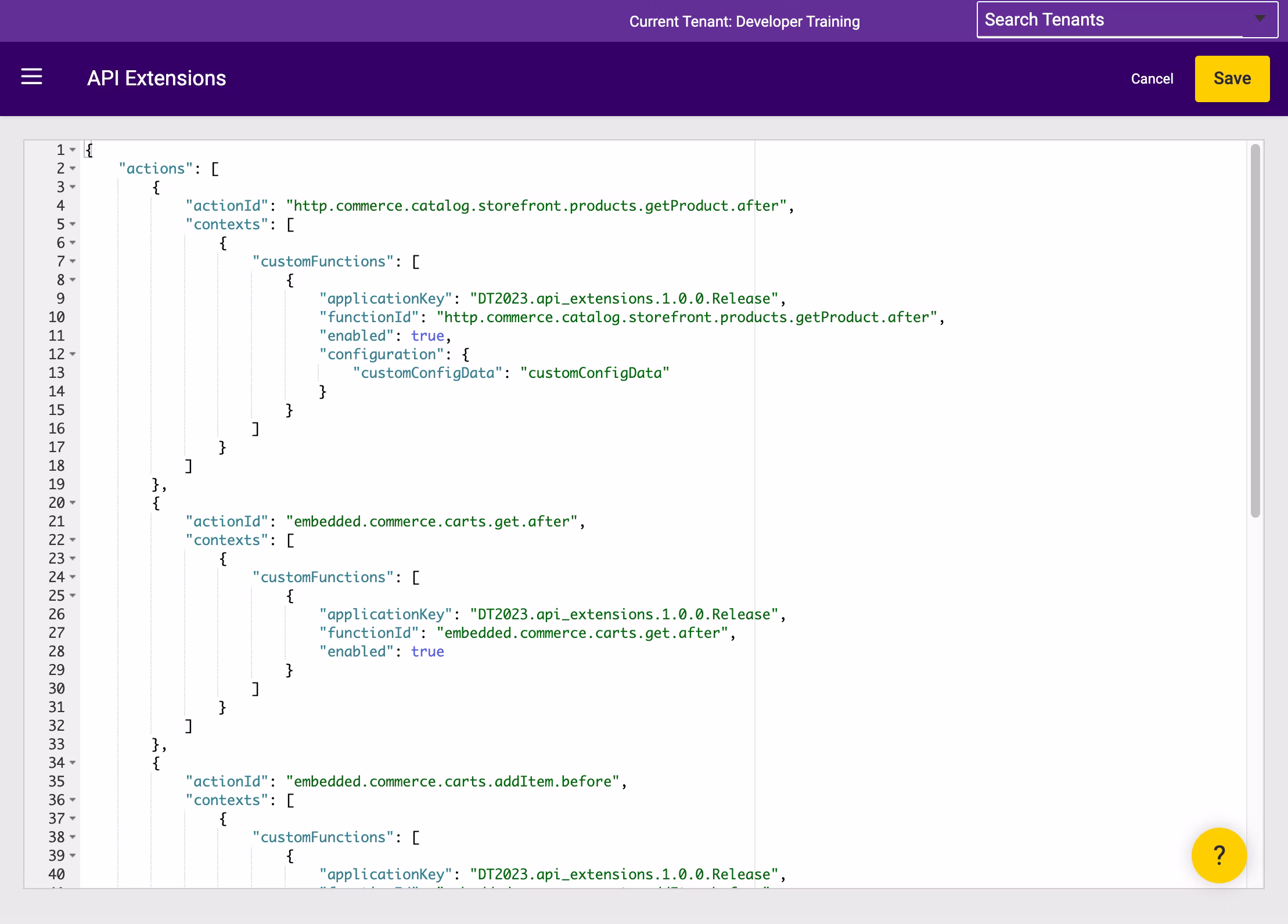Click Cancel to discard changes
The image size is (1288, 924).
point(1152,79)
